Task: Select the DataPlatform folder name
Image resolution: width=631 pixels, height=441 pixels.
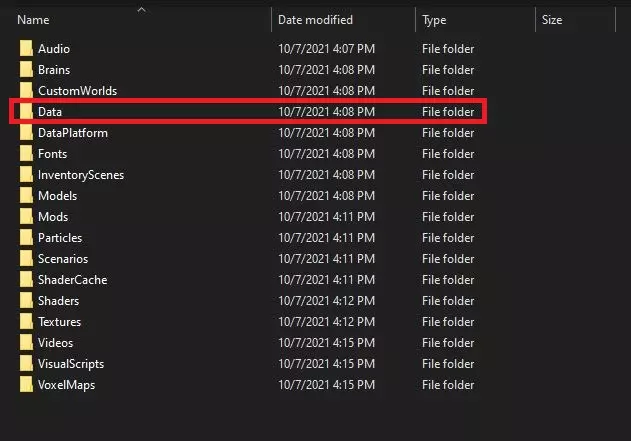Action: point(72,133)
